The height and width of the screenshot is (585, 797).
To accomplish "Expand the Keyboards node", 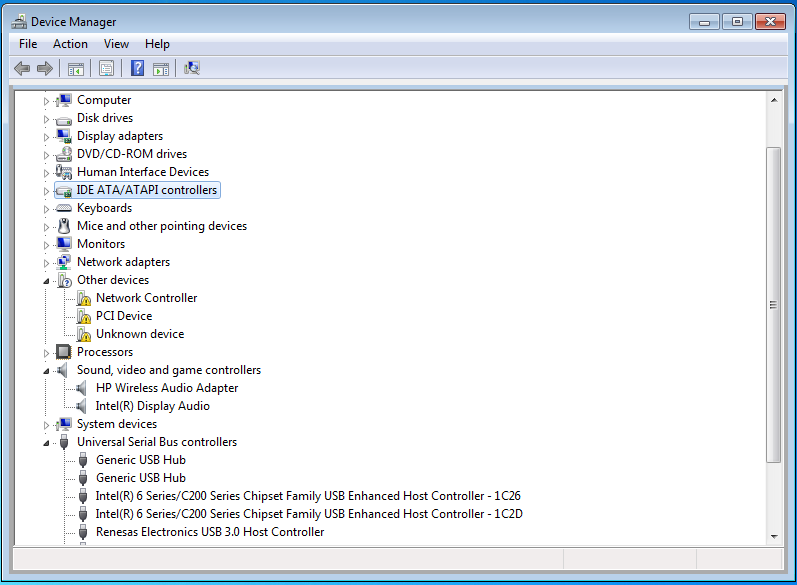I will tap(46, 209).
